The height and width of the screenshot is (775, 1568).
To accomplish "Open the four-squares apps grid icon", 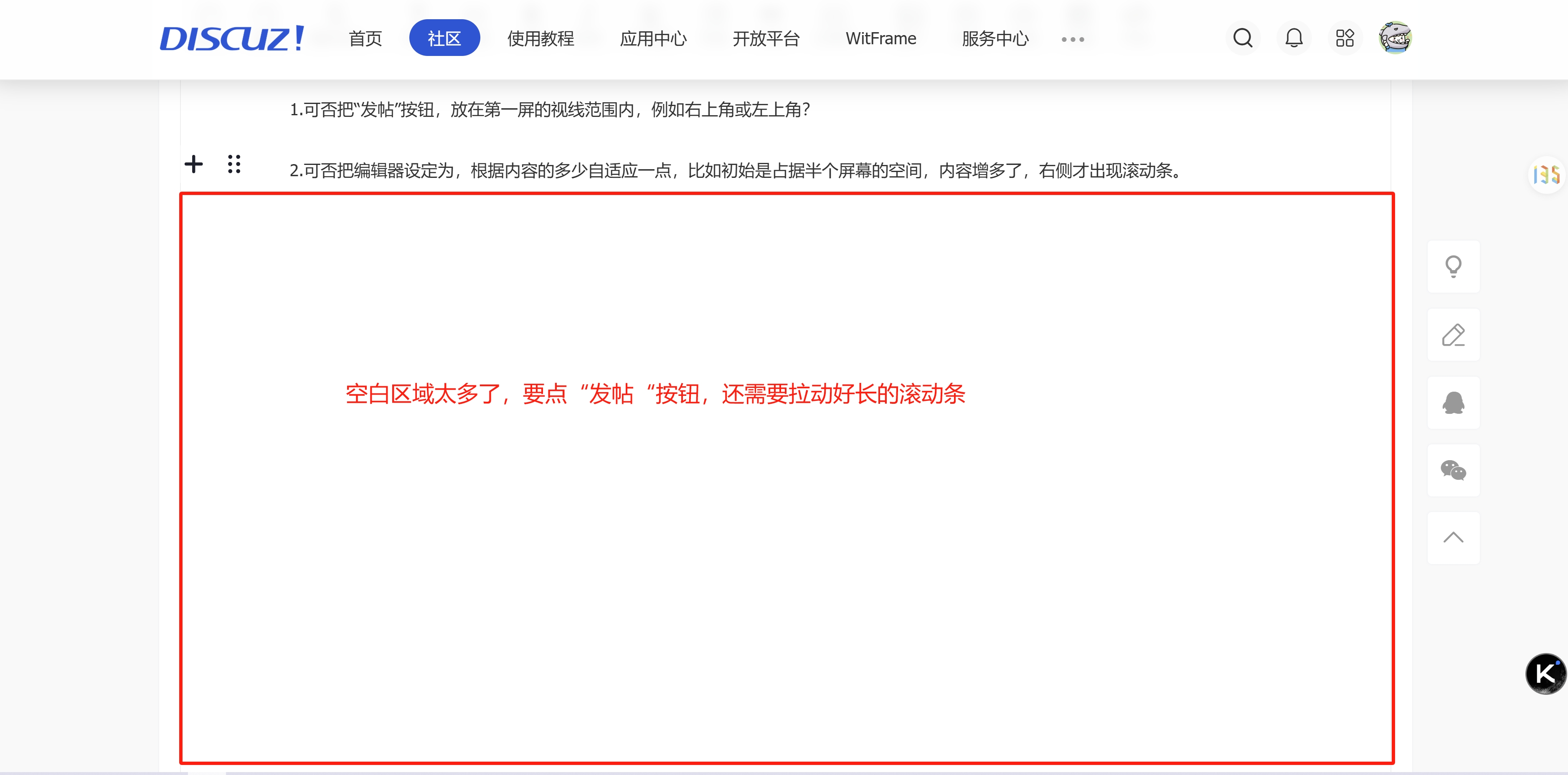I will [1345, 38].
